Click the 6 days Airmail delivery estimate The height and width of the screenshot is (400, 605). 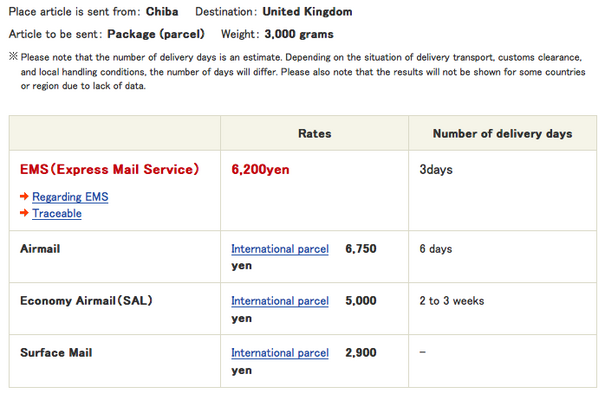click(x=436, y=249)
